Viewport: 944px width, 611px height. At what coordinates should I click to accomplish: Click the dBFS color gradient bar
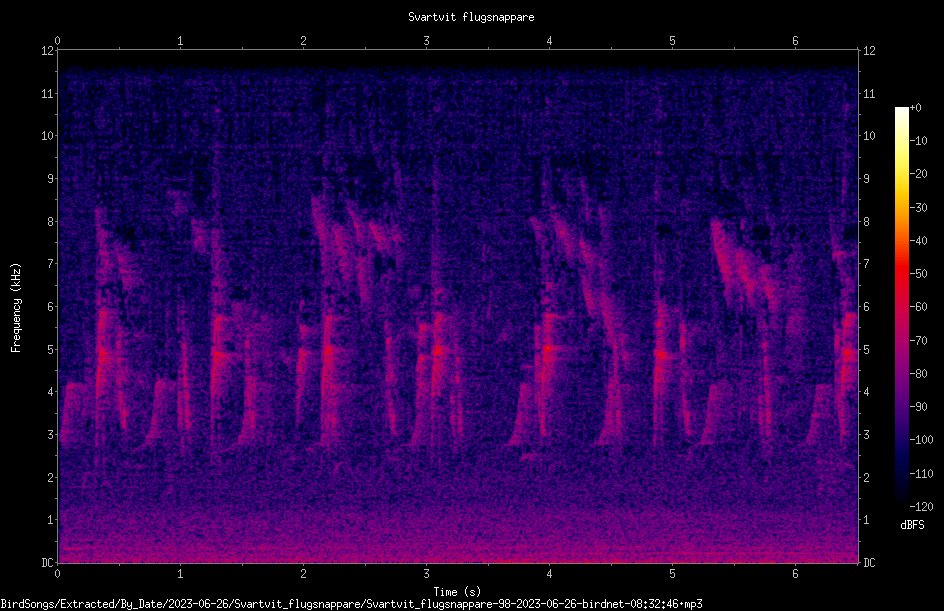(x=901, y=307)
